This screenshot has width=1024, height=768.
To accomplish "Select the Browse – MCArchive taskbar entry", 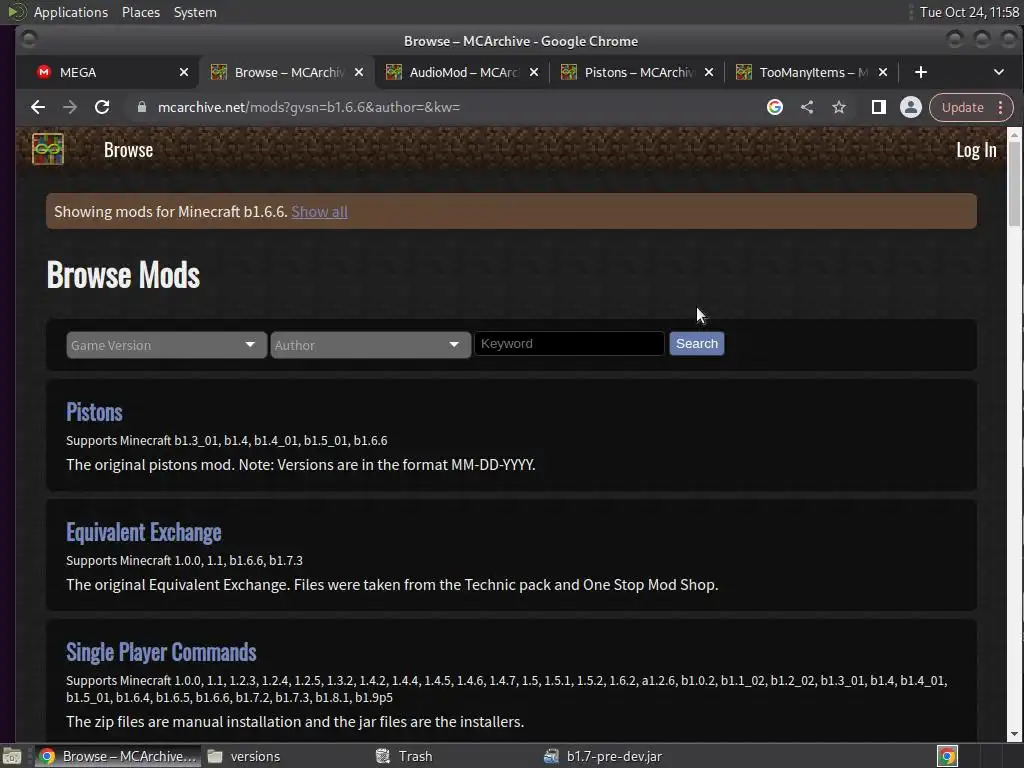I will 118,756.
